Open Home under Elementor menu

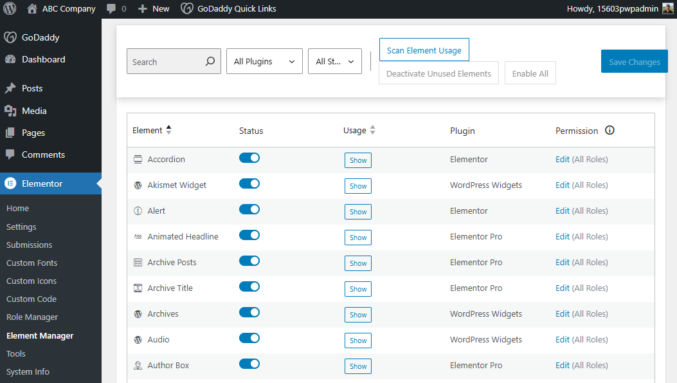coord(18,208)
